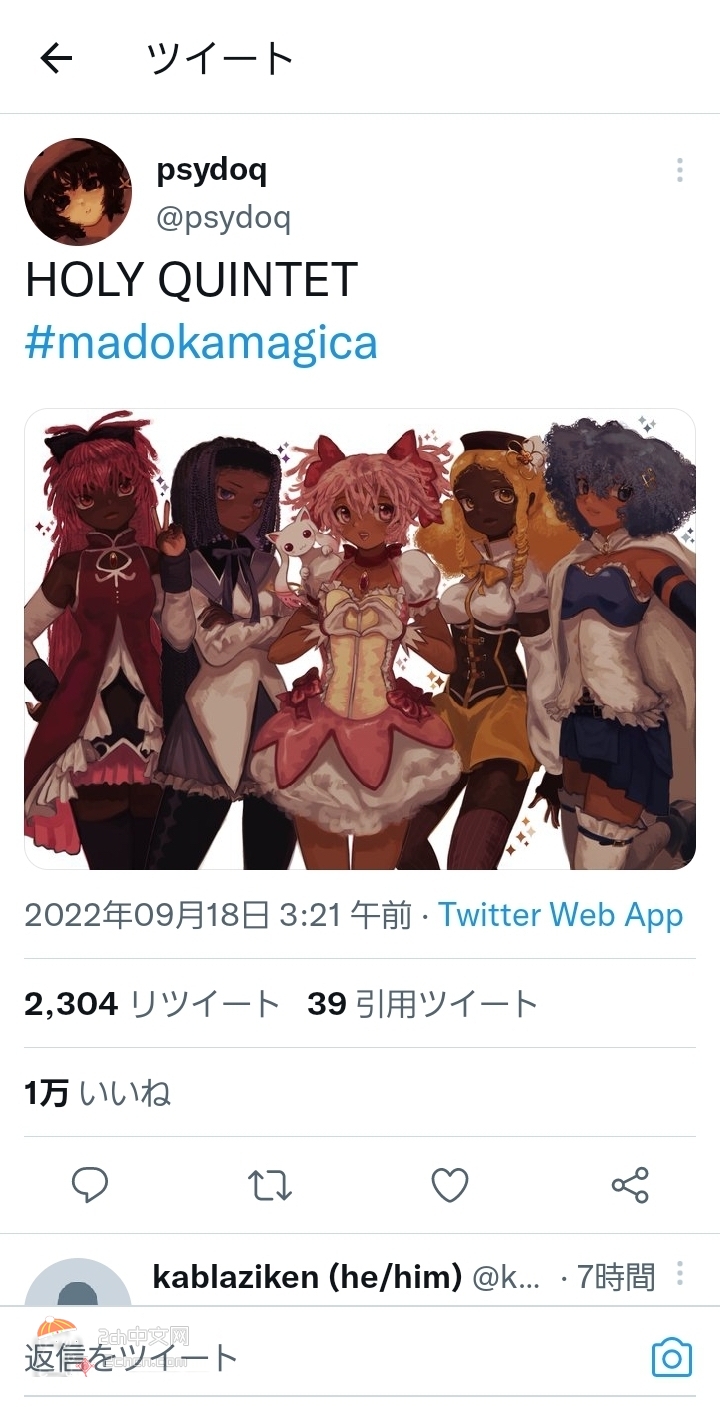Open the #madokamagica hashtag link
The height and width of the screenshot is (1407, 720).
coord(201,343)
